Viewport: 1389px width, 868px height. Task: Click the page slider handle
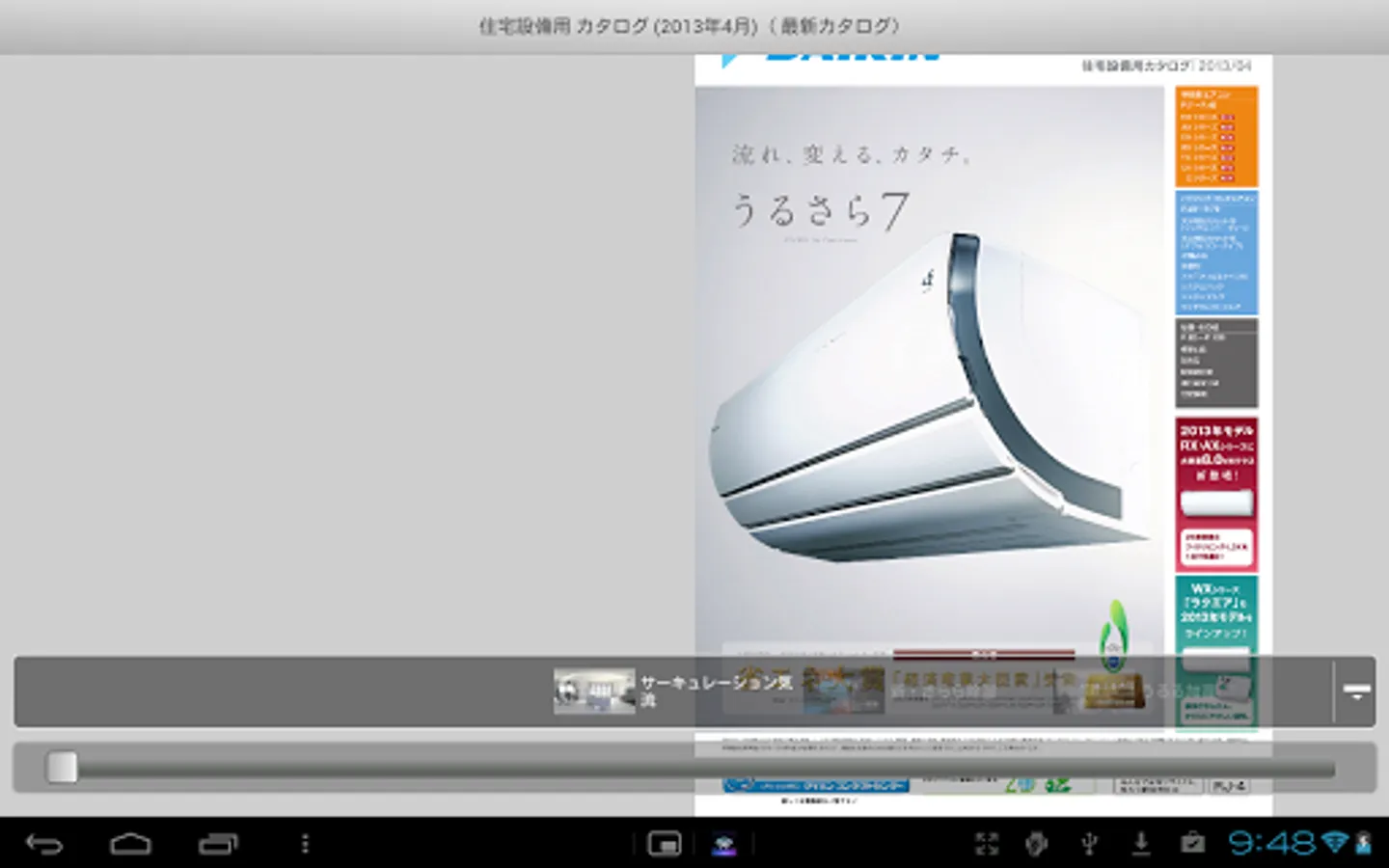click(62, 768)
